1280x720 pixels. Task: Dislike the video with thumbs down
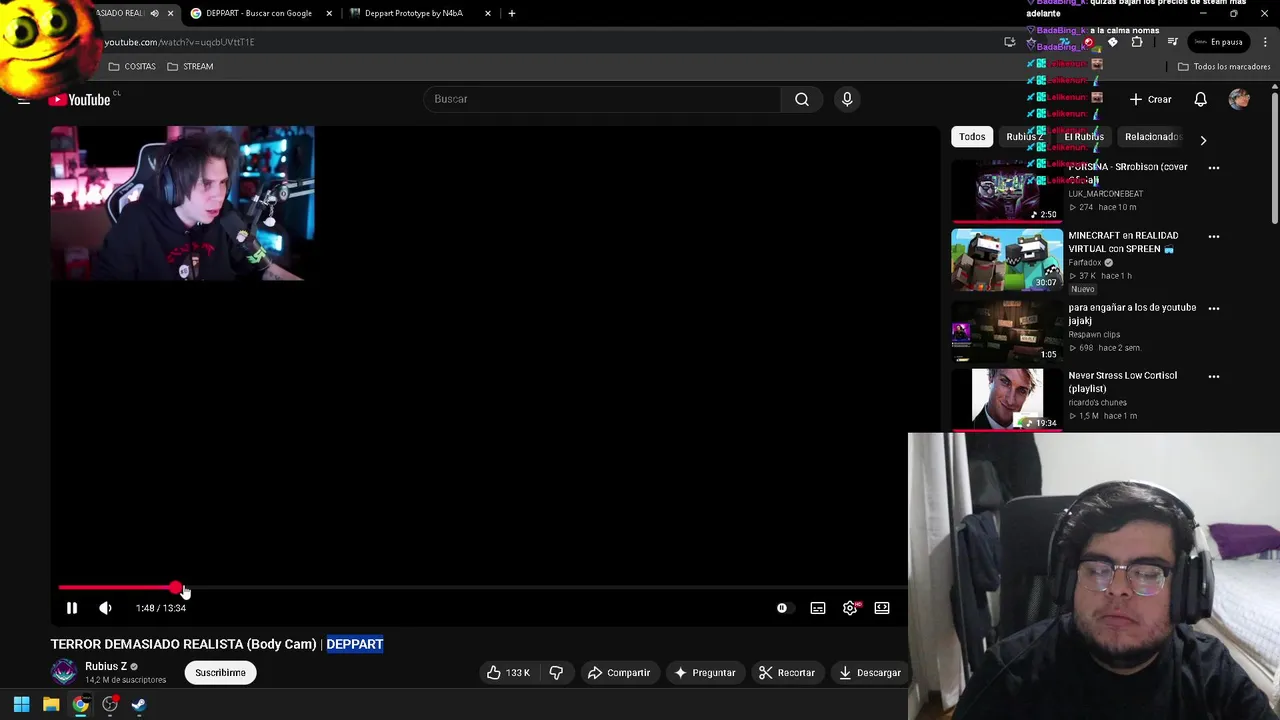click(x=556, y=673)
